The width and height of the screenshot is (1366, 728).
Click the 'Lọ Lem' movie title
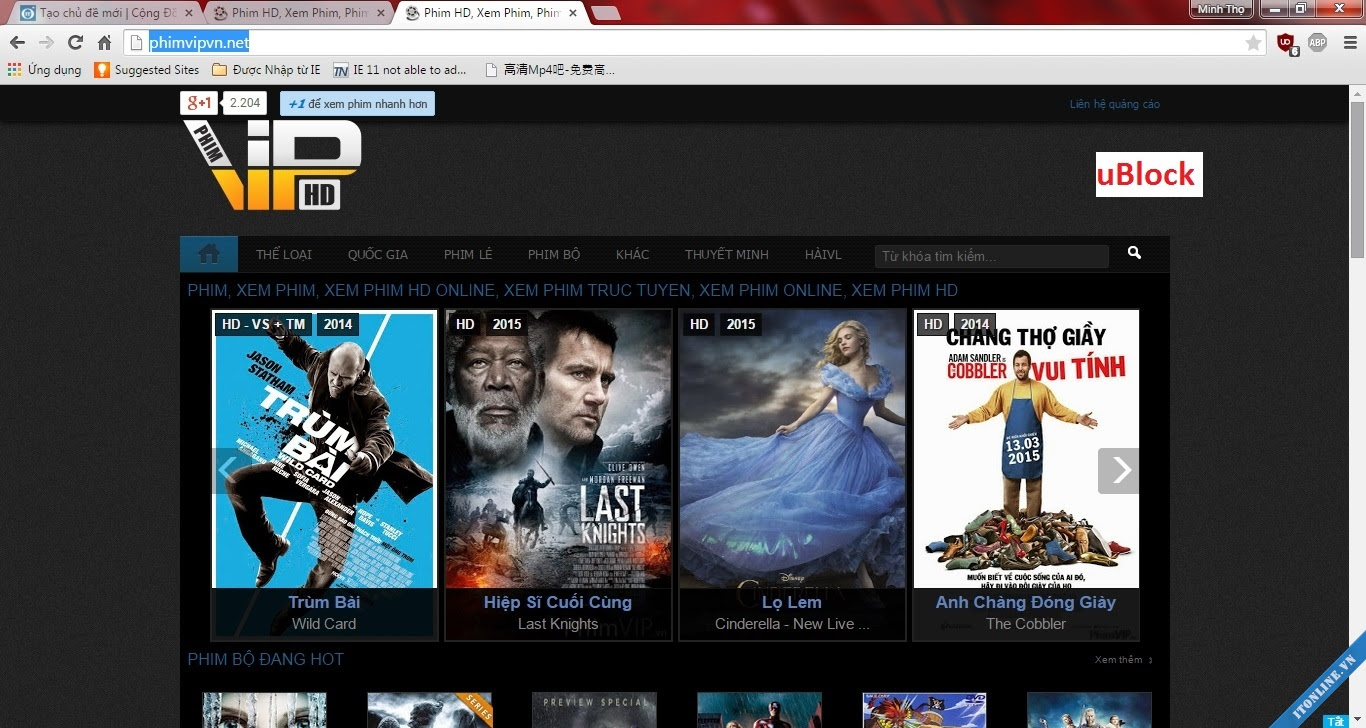click(x=792, y=602)
